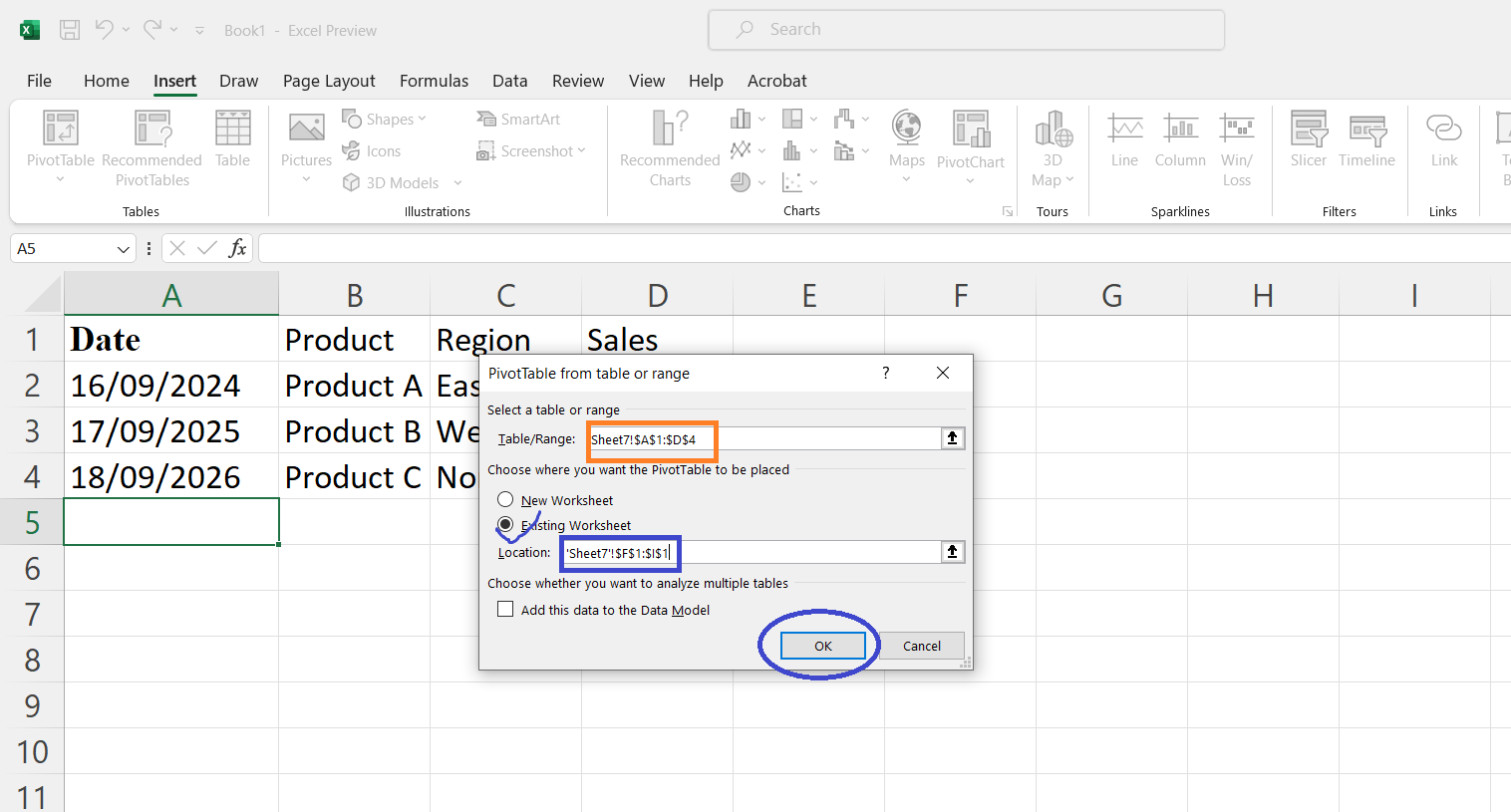Open the Maps chart option

click(x=907, y=147)
